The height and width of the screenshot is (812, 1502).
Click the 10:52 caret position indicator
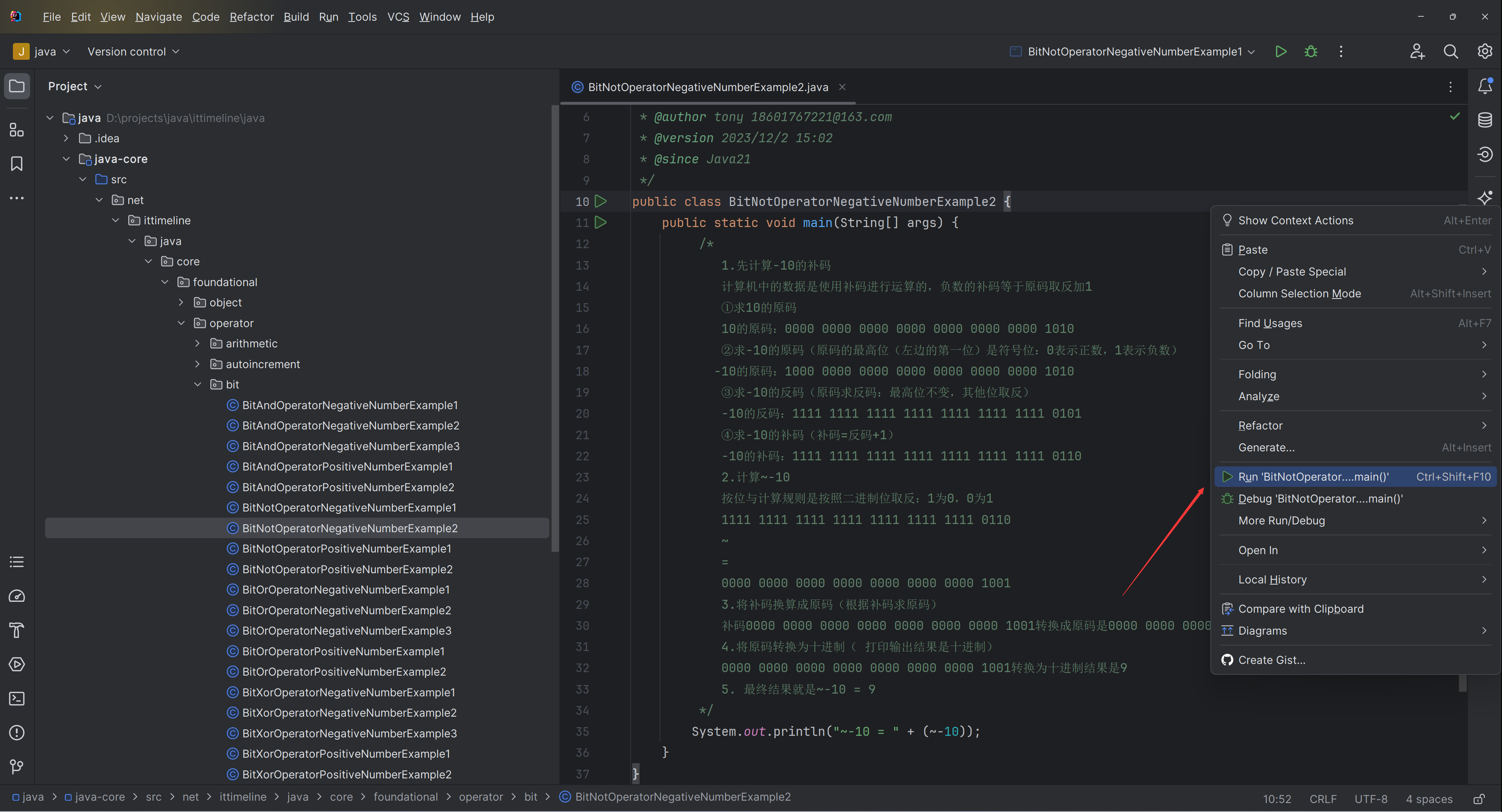pyautogui.click(x=1277, y=799)
